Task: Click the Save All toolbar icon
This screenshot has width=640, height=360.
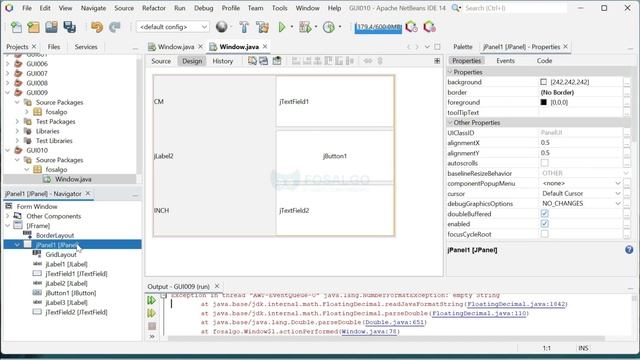Action: point(69,27)
